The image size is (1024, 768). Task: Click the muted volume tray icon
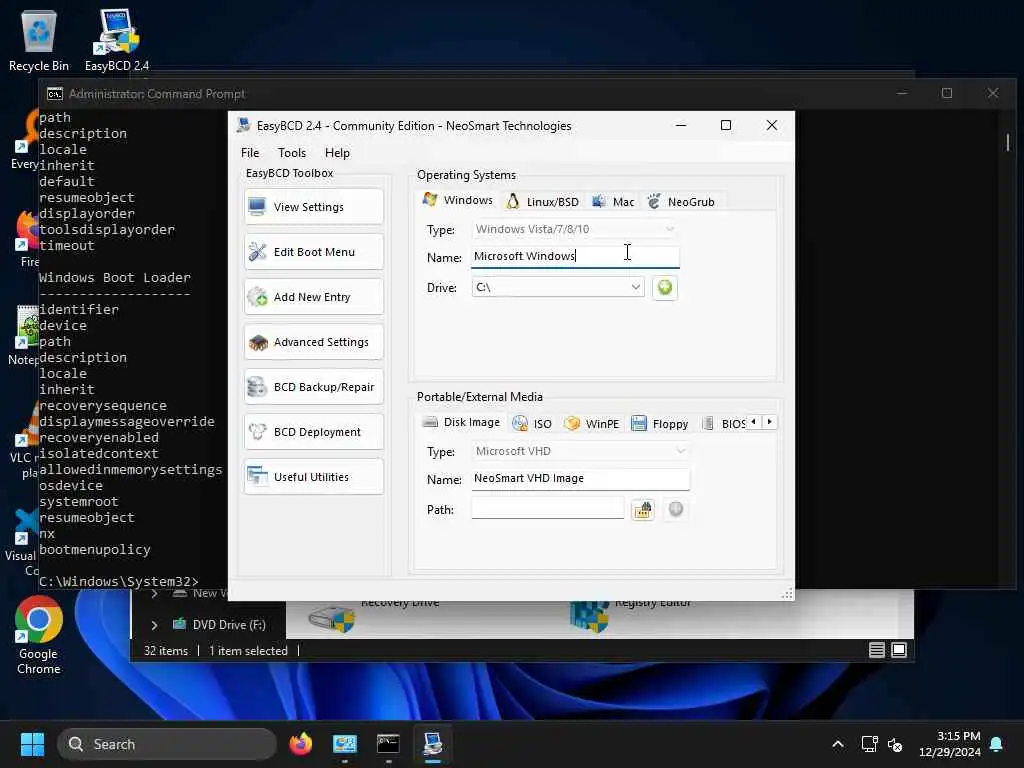[x=895, y=744]
